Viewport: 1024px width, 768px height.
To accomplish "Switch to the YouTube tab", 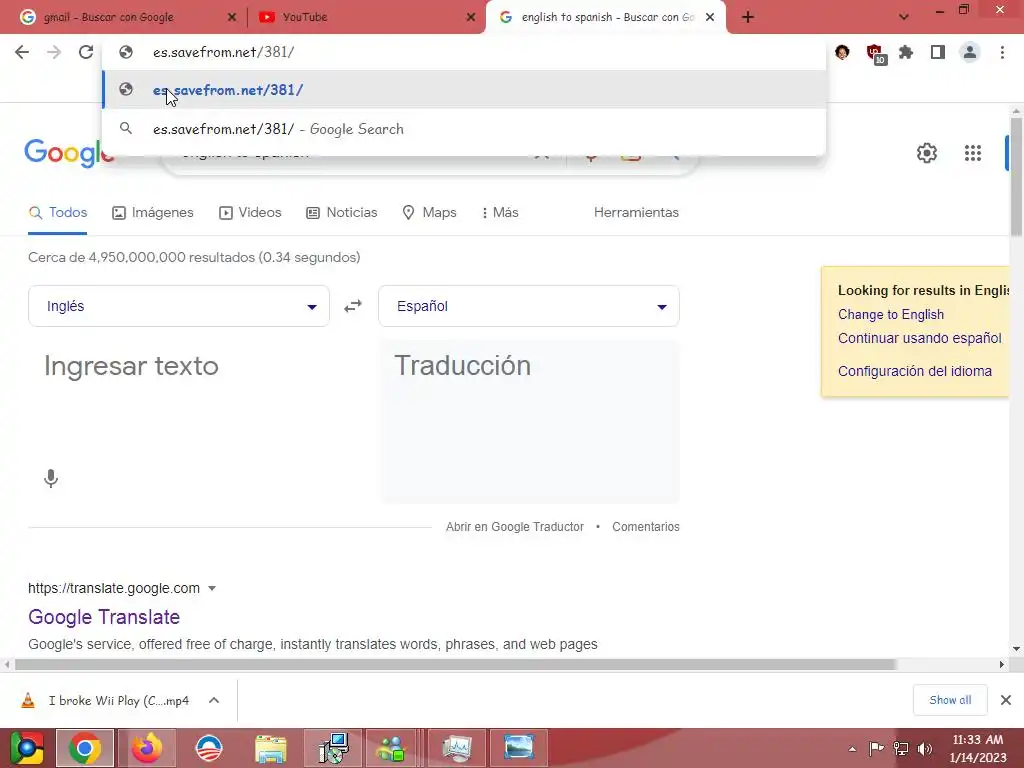I will (x=366, y=17).
